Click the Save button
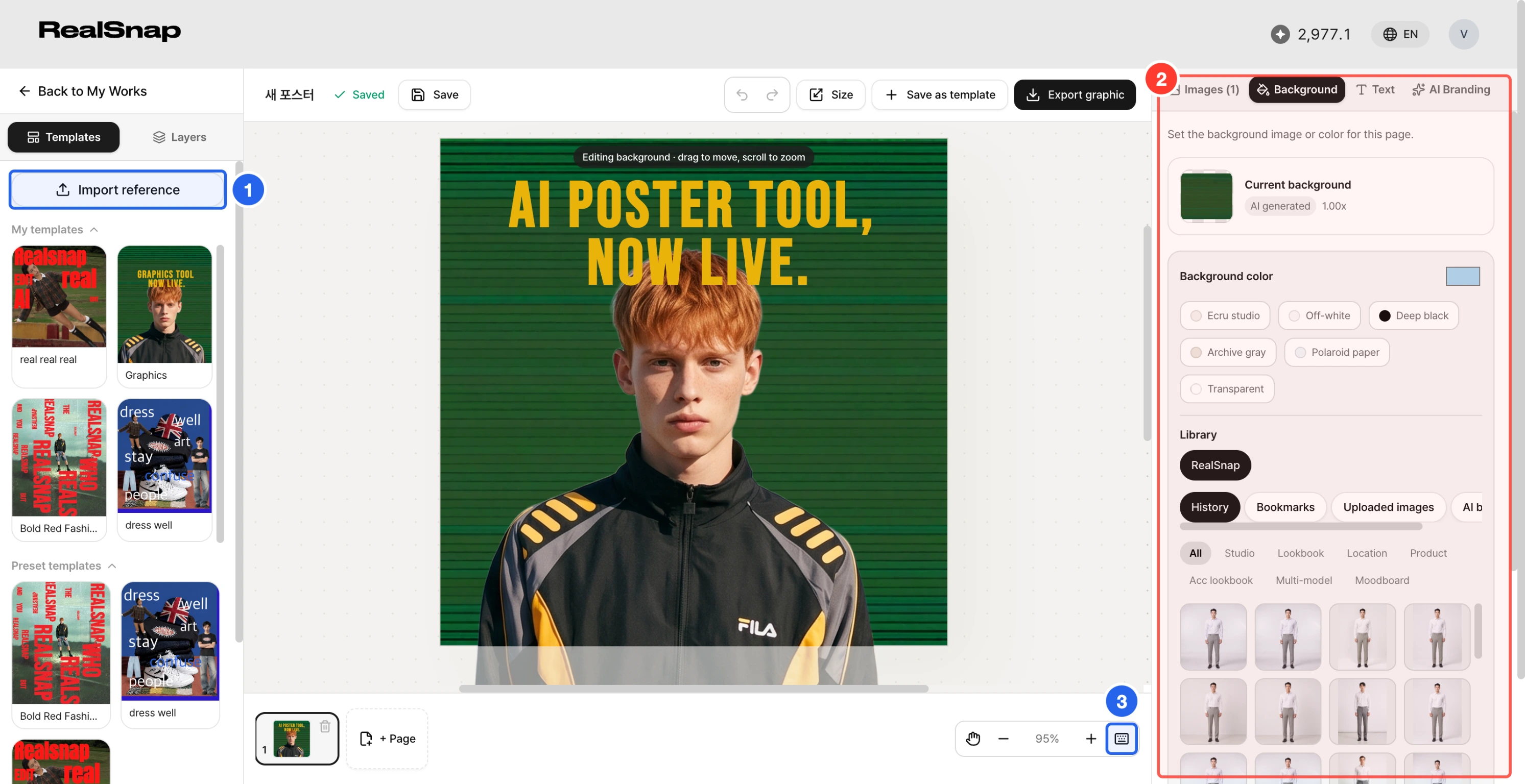This screenshot has width=1525, height=784. pos(435,94)
